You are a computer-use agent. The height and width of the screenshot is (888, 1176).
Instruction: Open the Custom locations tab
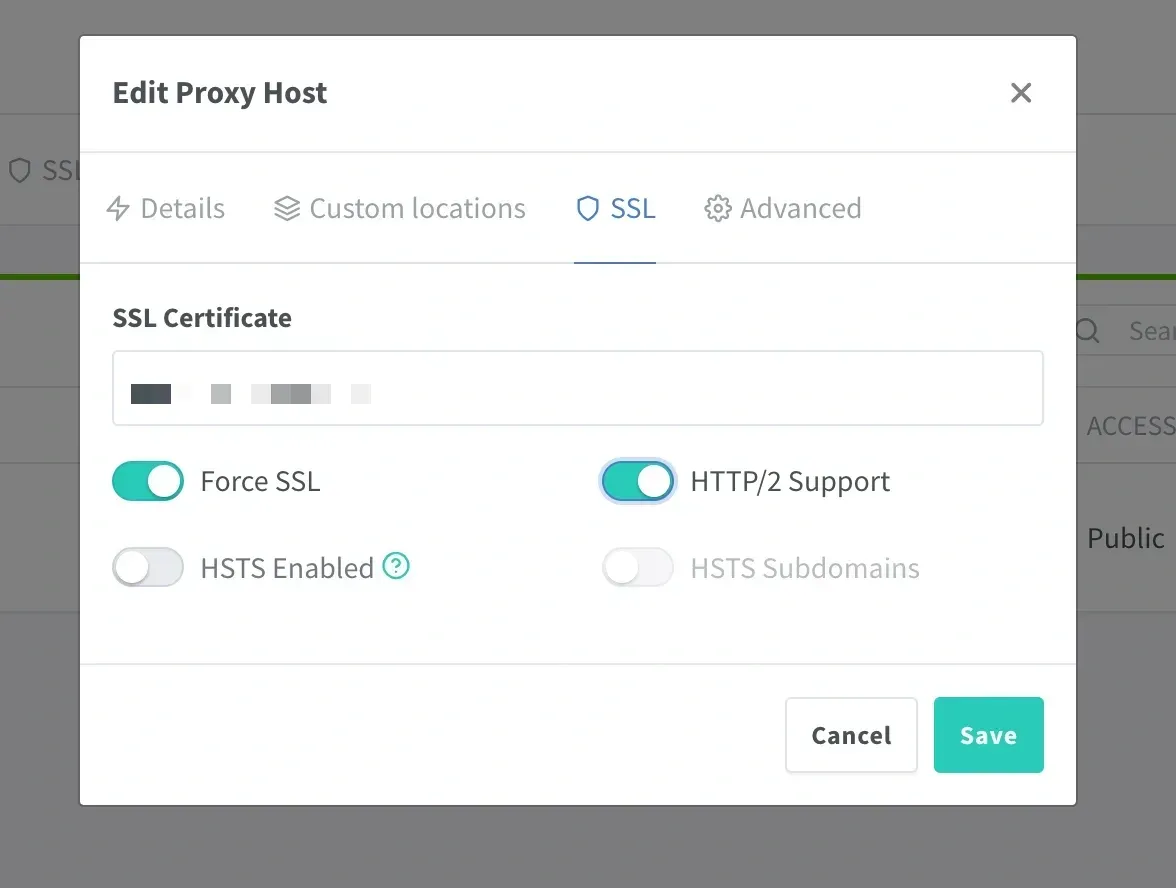(x=400, y=208)
